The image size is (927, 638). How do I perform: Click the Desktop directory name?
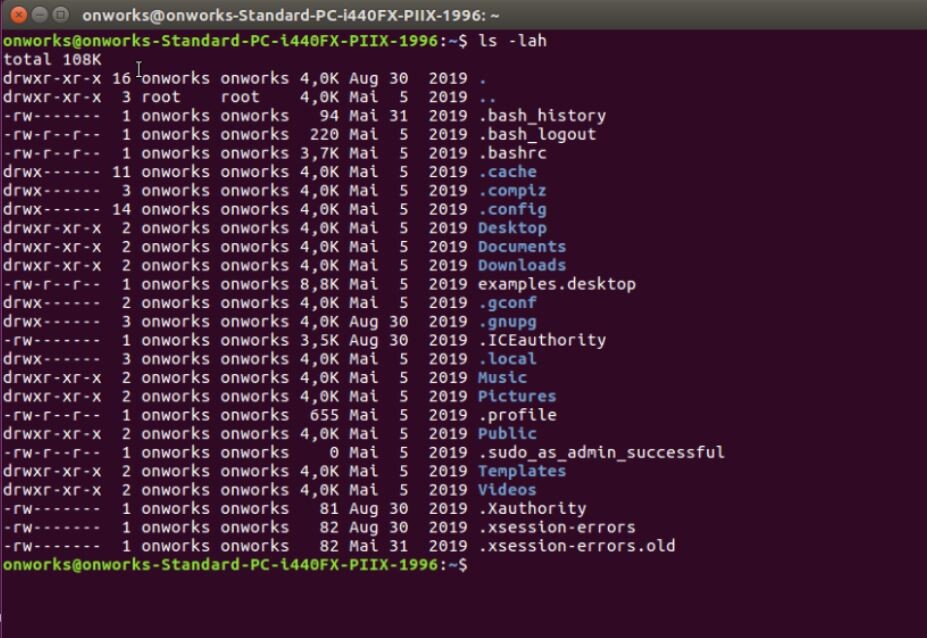513,228
